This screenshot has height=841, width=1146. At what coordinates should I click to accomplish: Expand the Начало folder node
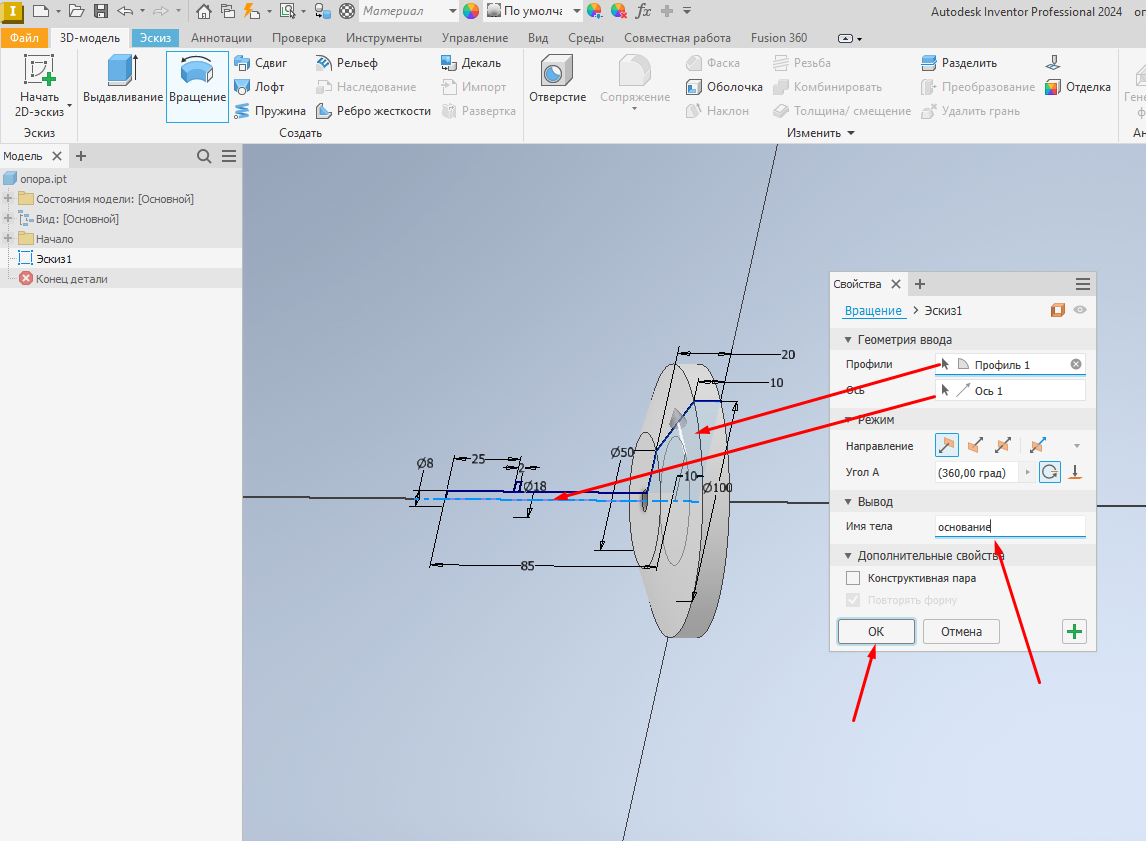[9, 238]
